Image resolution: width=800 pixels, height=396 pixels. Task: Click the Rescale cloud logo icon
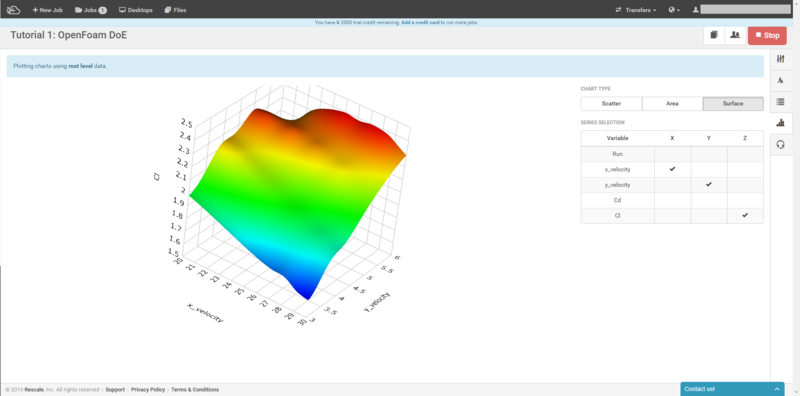[13, 10]
